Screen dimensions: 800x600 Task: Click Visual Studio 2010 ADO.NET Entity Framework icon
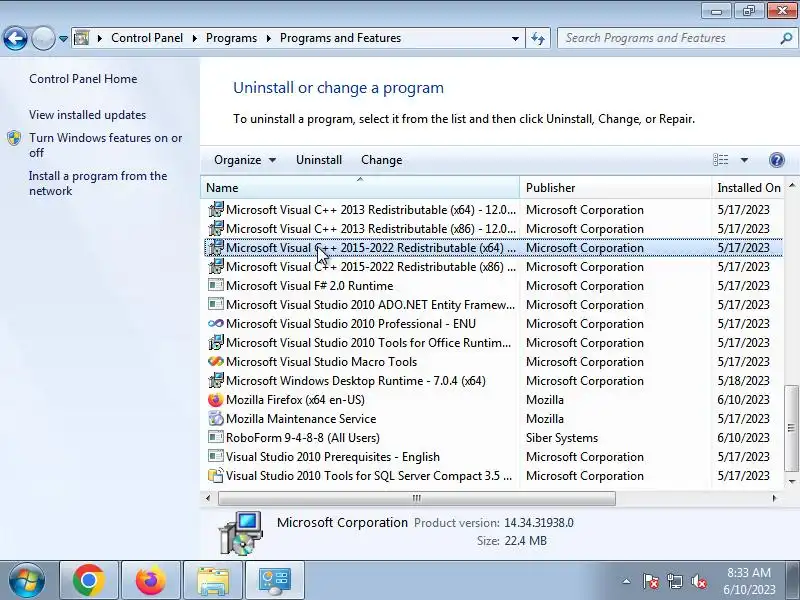tap(216, 304)
